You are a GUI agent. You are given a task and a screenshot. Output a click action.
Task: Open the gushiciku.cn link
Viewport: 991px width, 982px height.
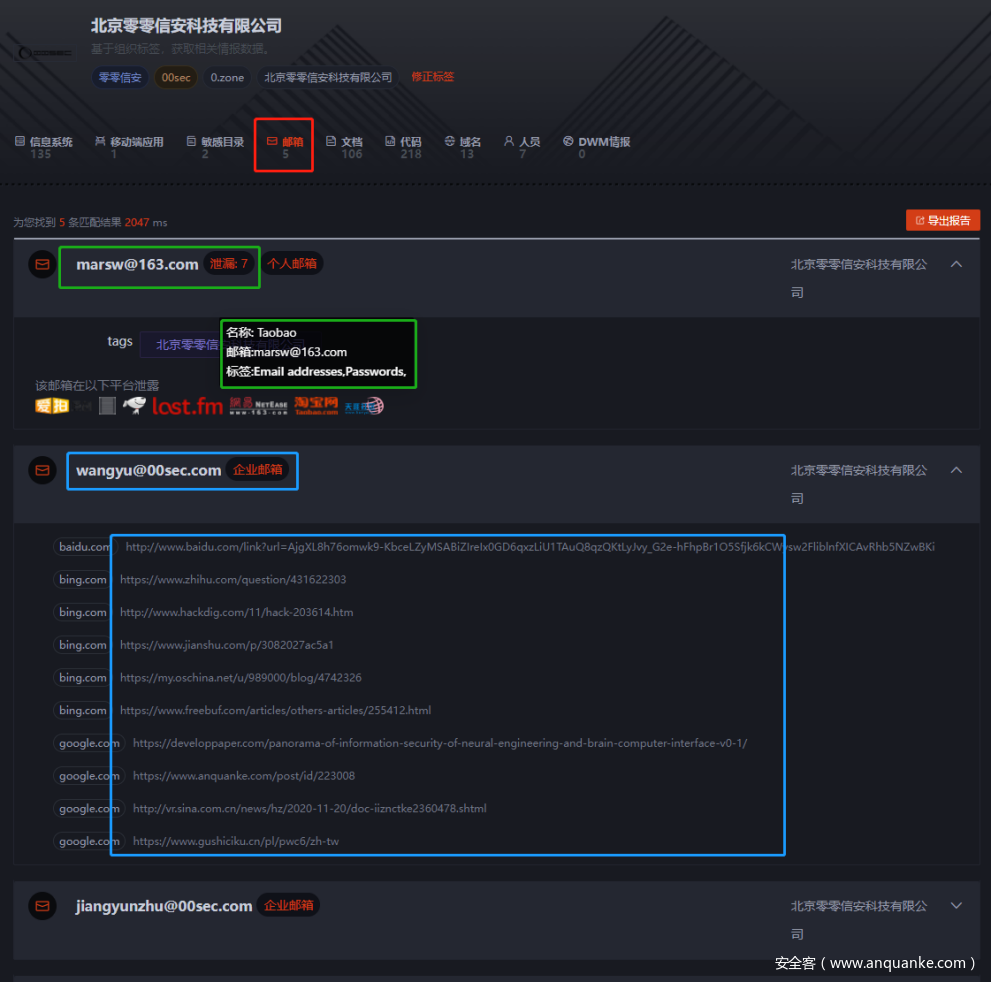[236, 842]
